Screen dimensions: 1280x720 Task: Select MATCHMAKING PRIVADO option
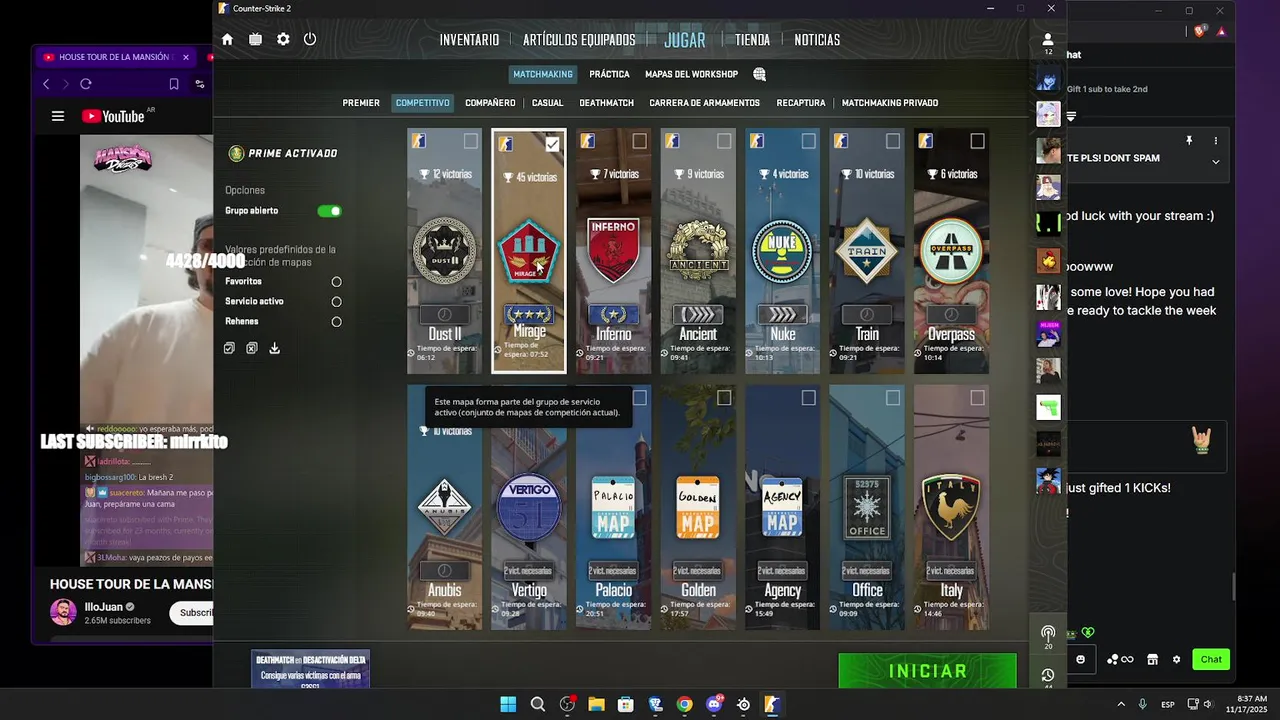coord(890,103)
